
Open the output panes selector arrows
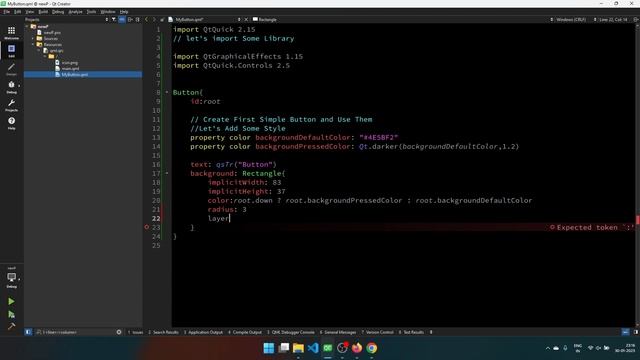(431, 332)
